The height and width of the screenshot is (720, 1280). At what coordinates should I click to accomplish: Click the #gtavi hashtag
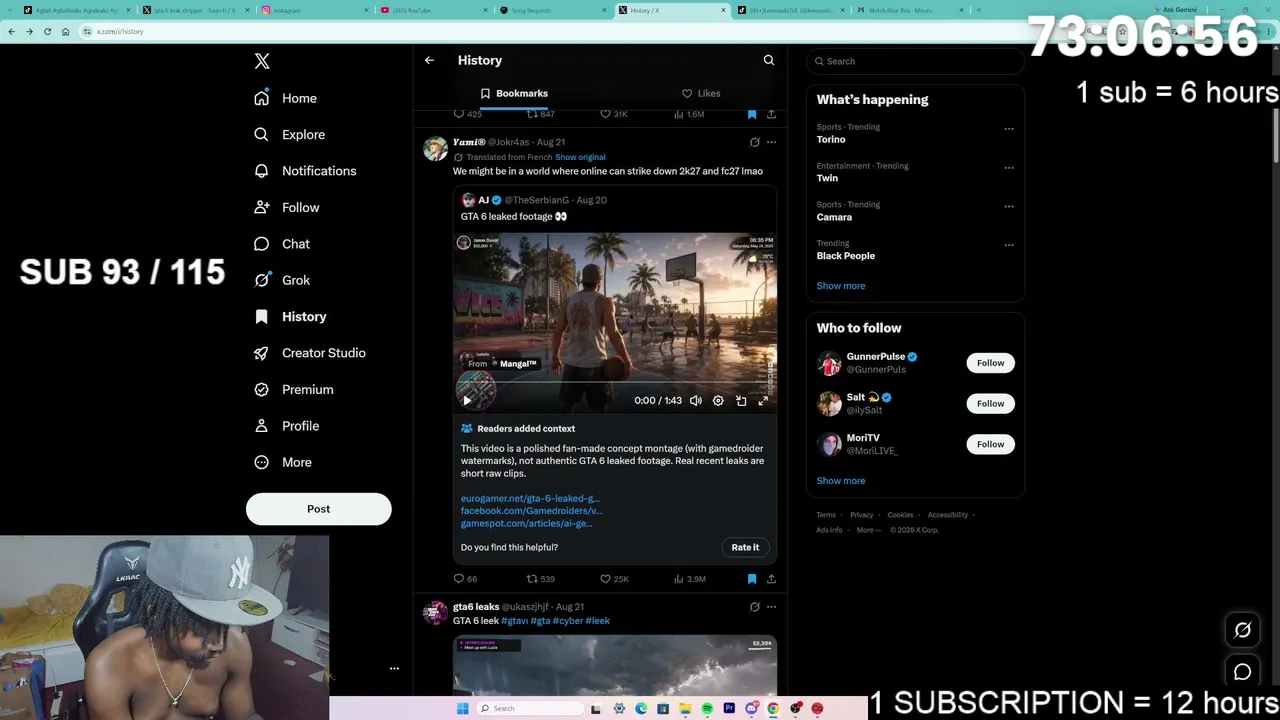pyautogui.click(x=514, y=621)
